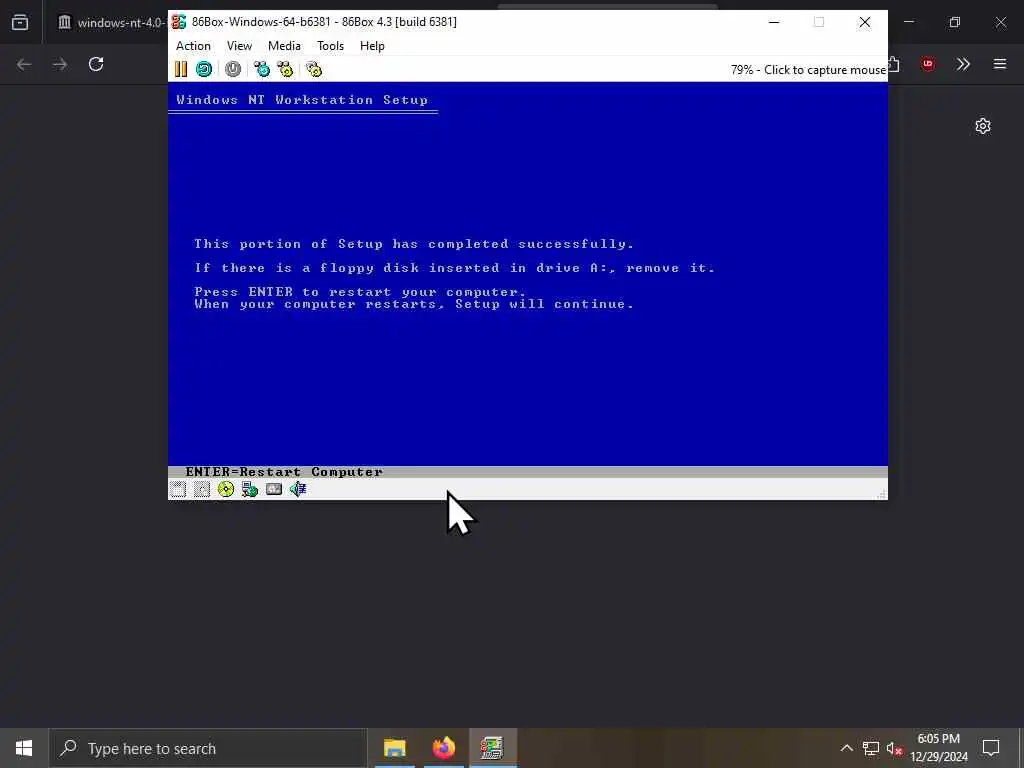This screenshot has width=1024, height=768.
Task: Open the uBlock Origin extension icon
Action: point(928,64)
